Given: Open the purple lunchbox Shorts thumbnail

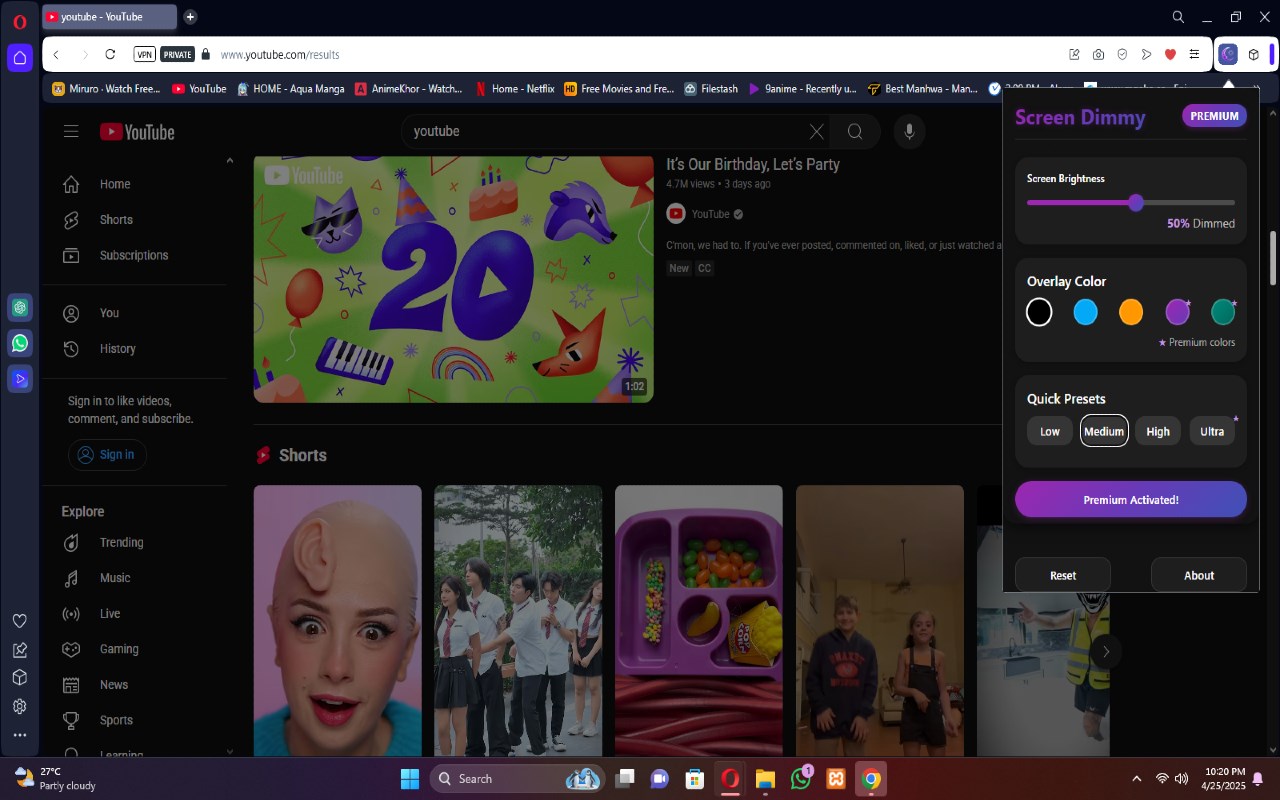Looking at the screenshot, I should [699, 620].
